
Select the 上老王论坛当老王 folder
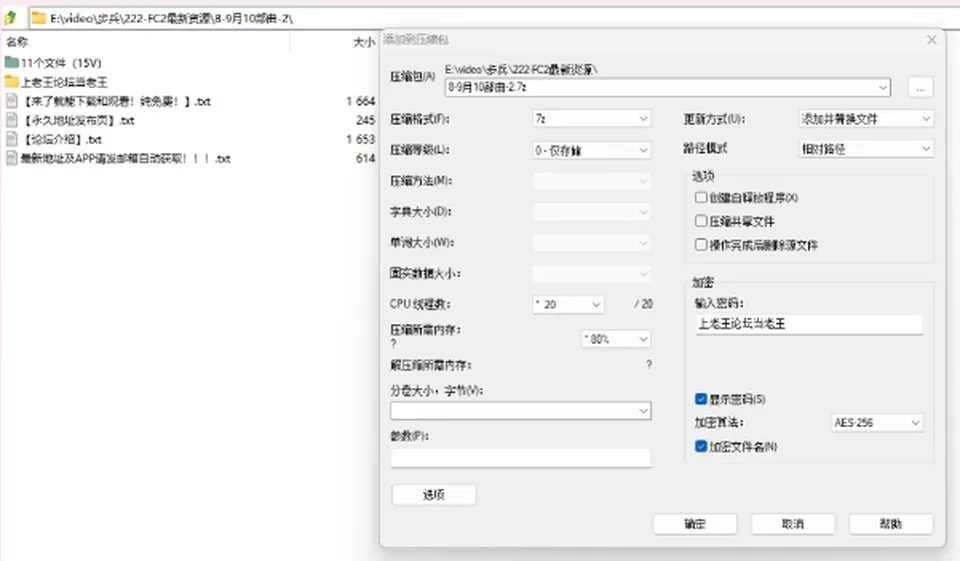[56, 81]
